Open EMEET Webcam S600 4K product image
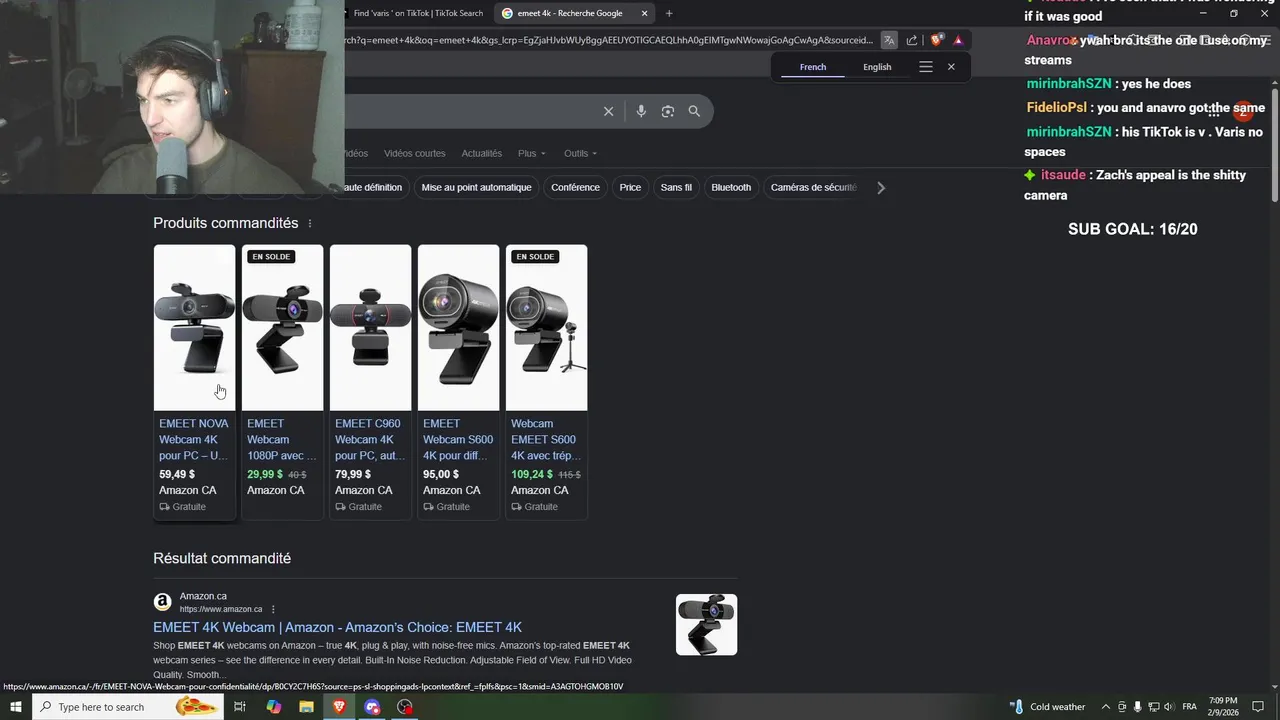 tap(458, 327)
